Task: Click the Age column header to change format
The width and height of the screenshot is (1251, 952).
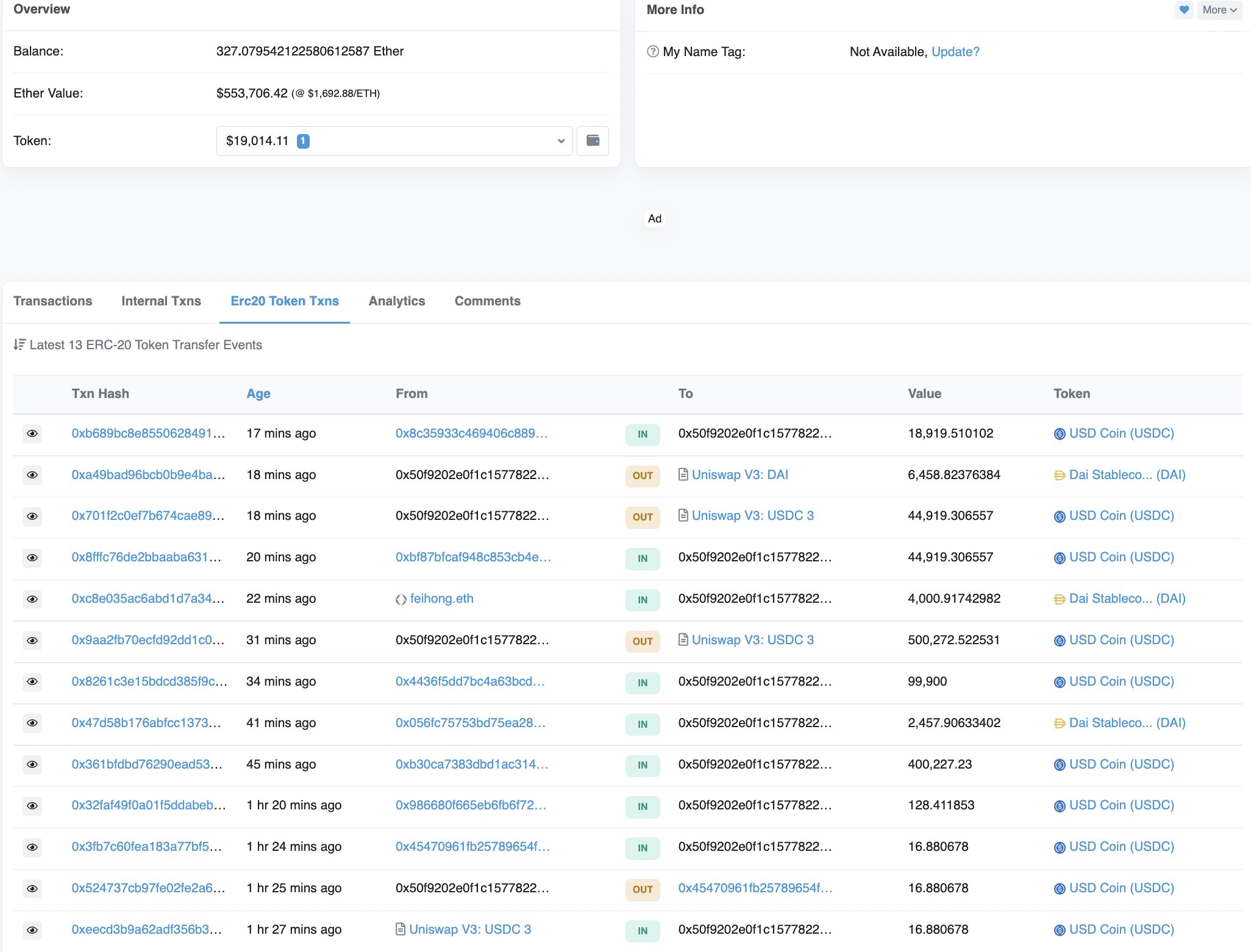Action: (x=258, y=394)
